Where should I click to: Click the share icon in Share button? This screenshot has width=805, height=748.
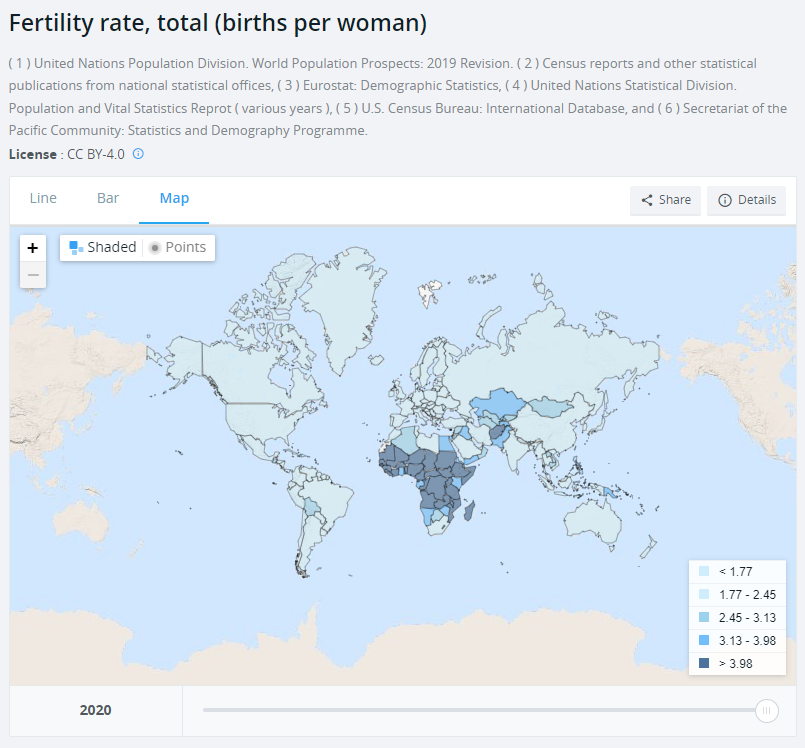pyautogui.click(x=647, y=200)
